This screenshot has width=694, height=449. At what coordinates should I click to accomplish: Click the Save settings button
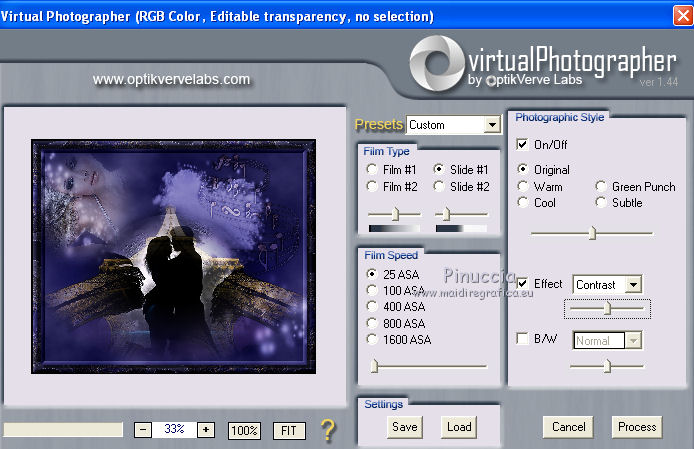pyautogui.click(x=405, y=427)
